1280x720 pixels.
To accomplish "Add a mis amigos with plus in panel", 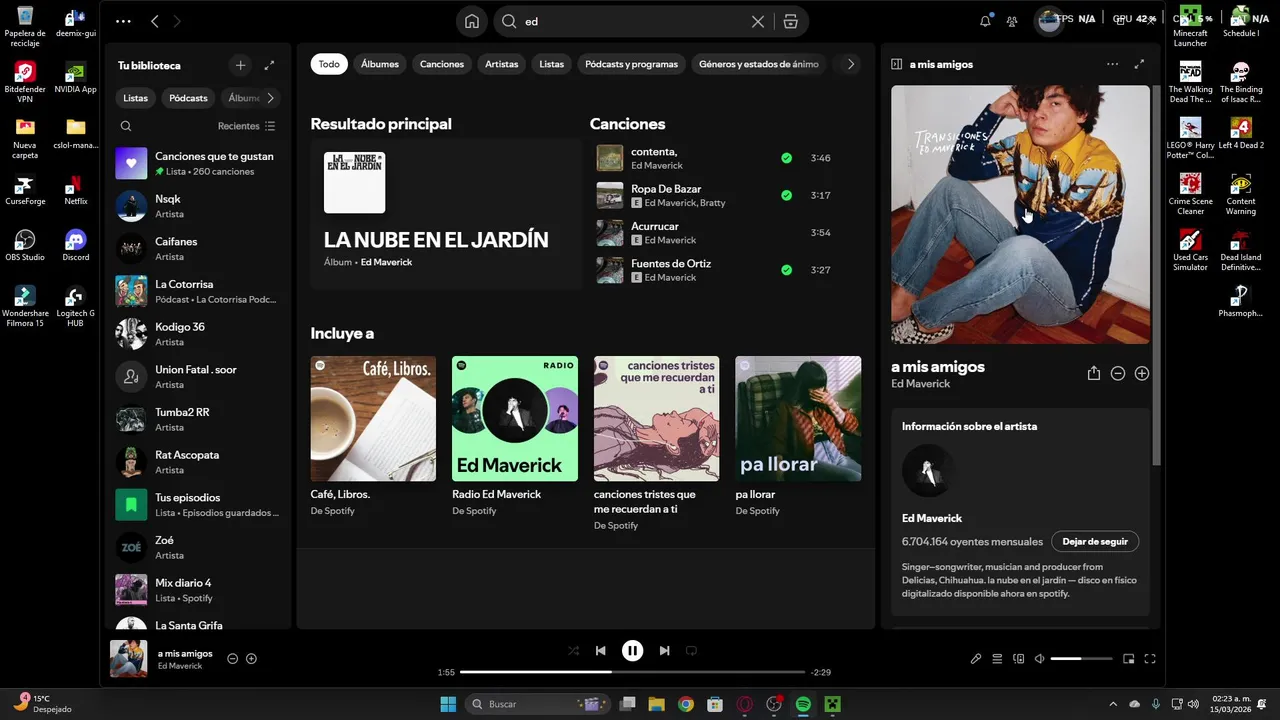I will (1142, 373).
